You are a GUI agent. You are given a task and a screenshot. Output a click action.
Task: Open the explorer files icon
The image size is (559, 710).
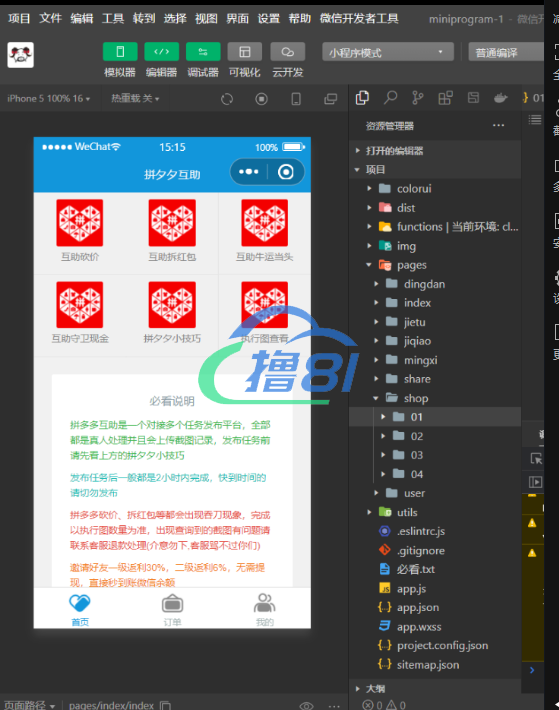point(362,97)
